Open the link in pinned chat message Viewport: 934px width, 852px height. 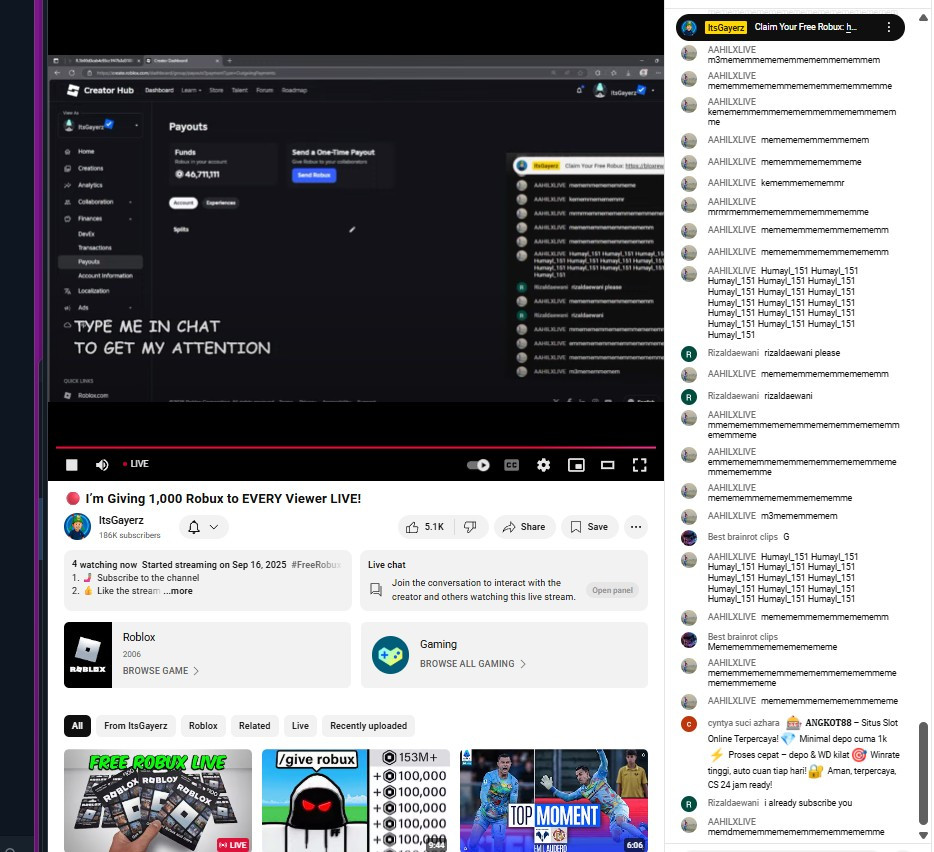[x=851, y=27]
